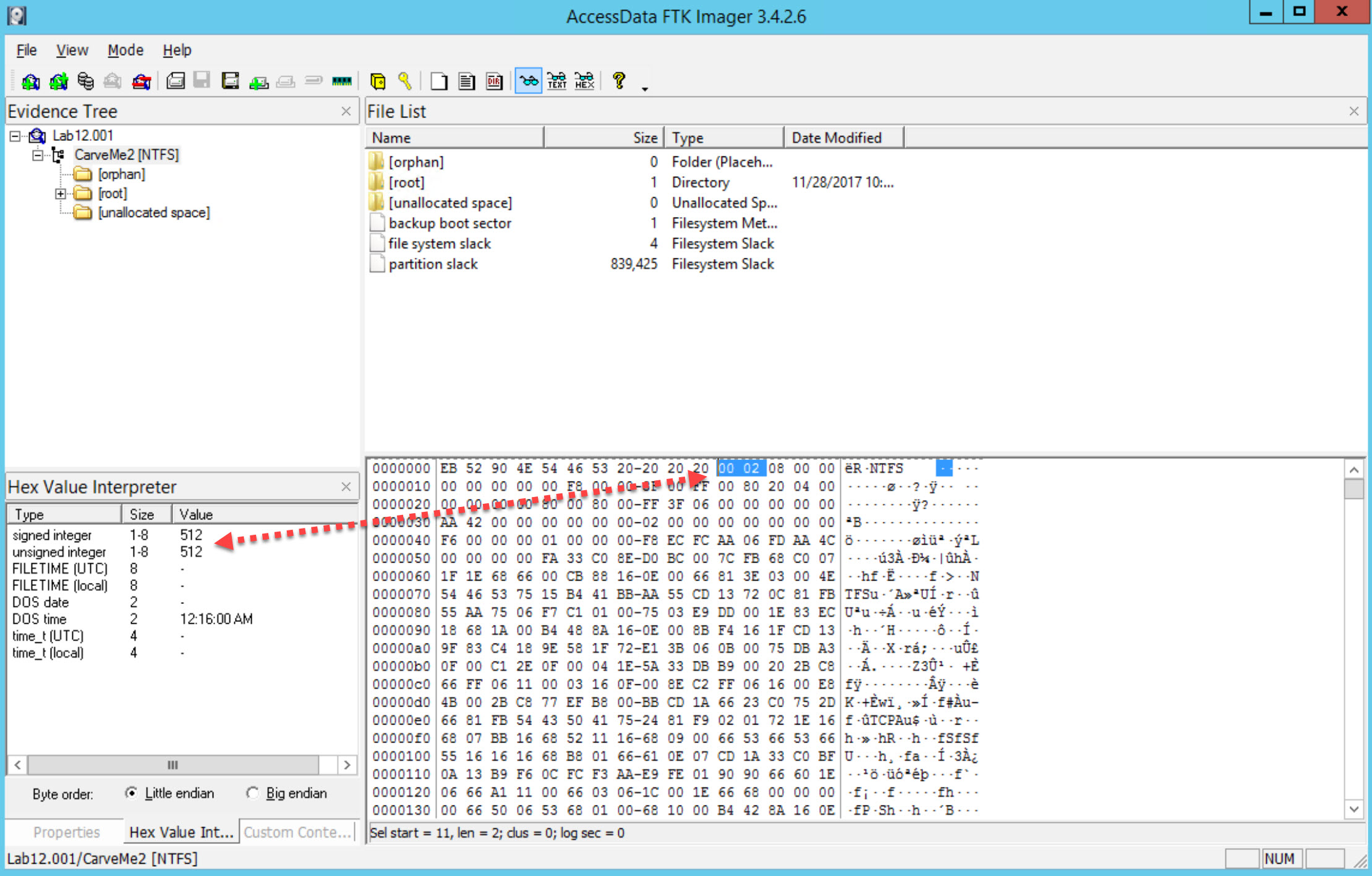
Task: Click the Add All Attached Devices icon
Action: (x=59, y=81)
